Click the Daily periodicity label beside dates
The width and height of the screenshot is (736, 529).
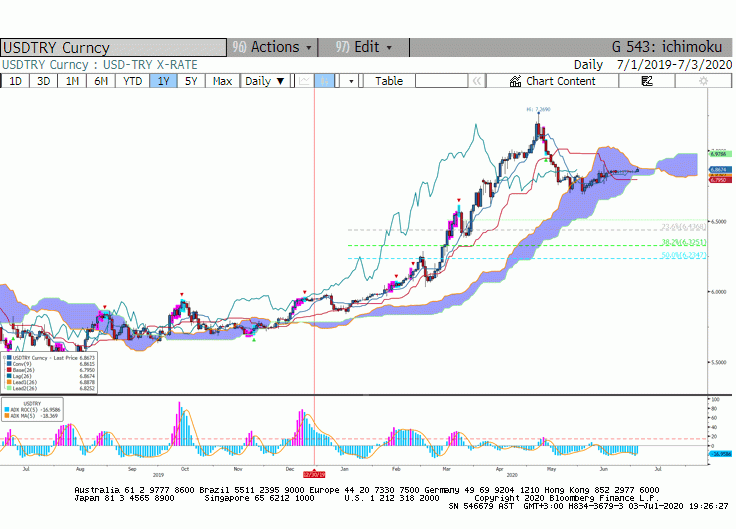click(588, 65)
